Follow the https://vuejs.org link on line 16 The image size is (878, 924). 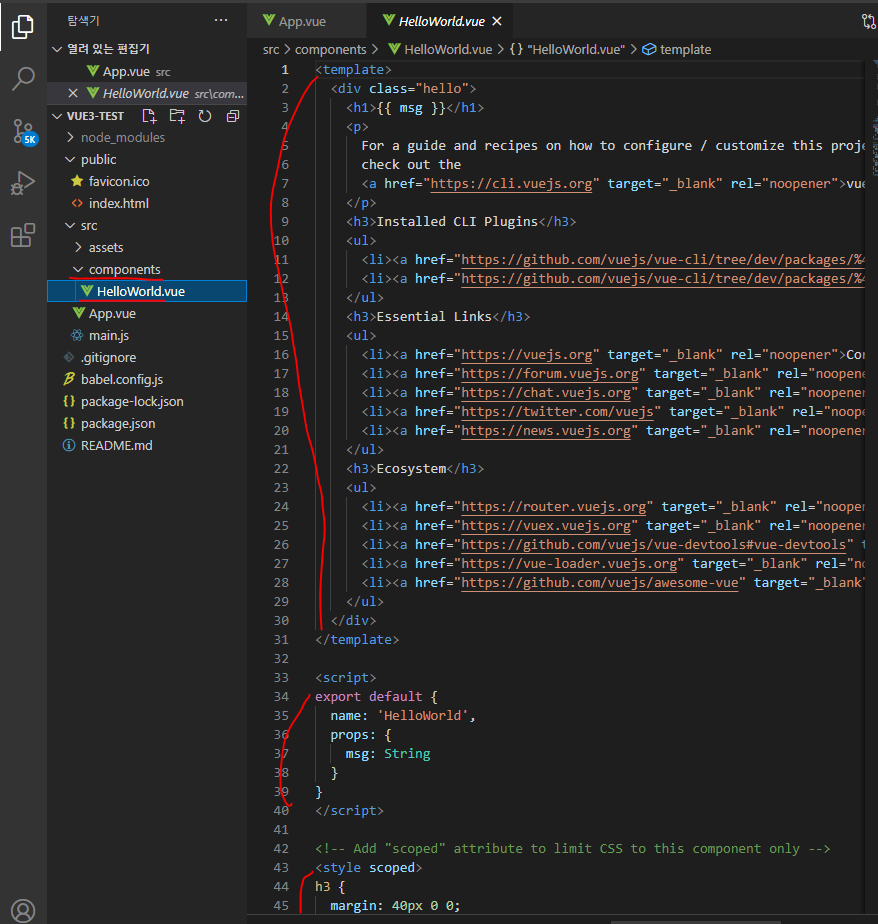click(x=526, y=355)
